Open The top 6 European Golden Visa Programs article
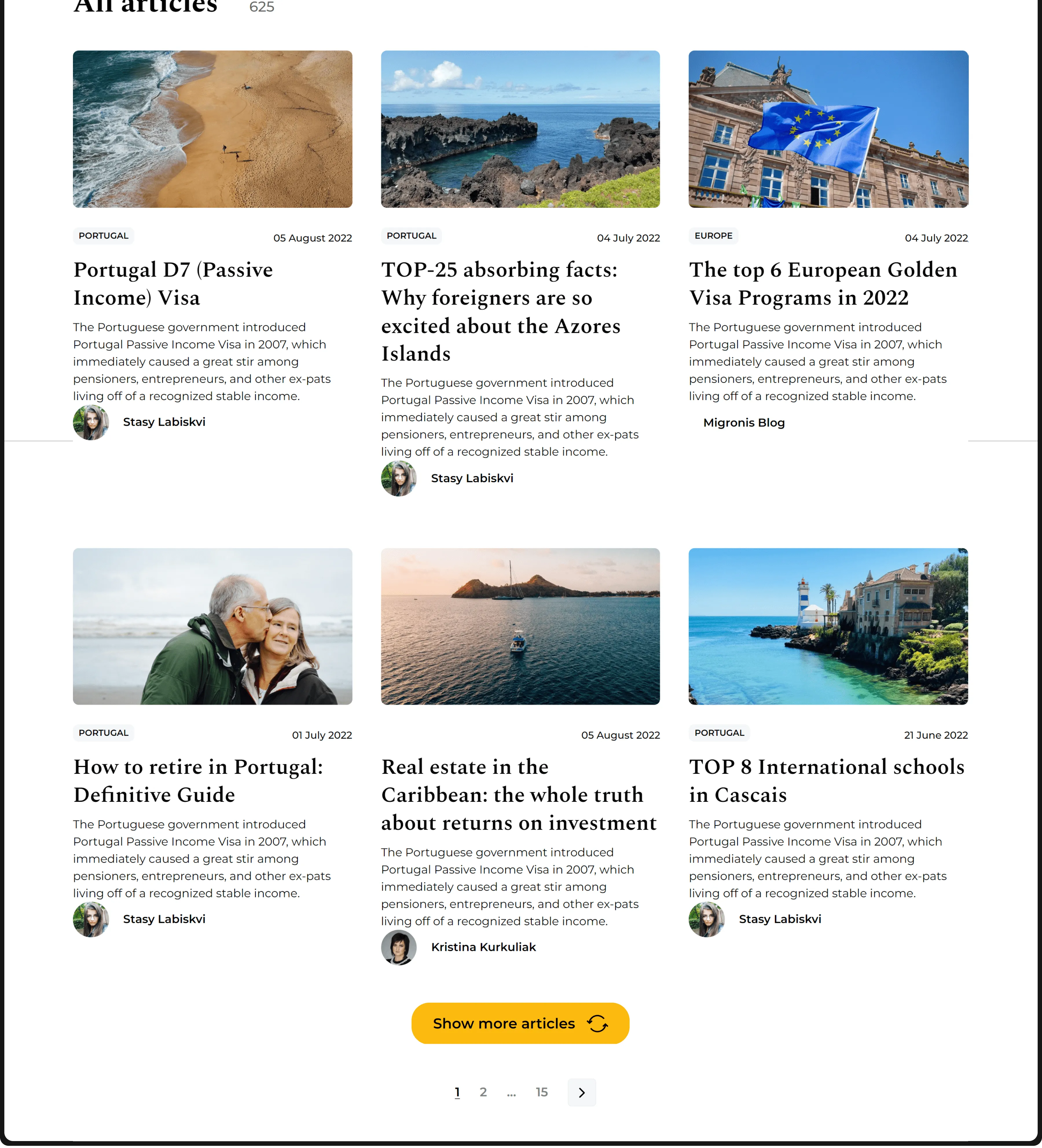 [823, 284]
